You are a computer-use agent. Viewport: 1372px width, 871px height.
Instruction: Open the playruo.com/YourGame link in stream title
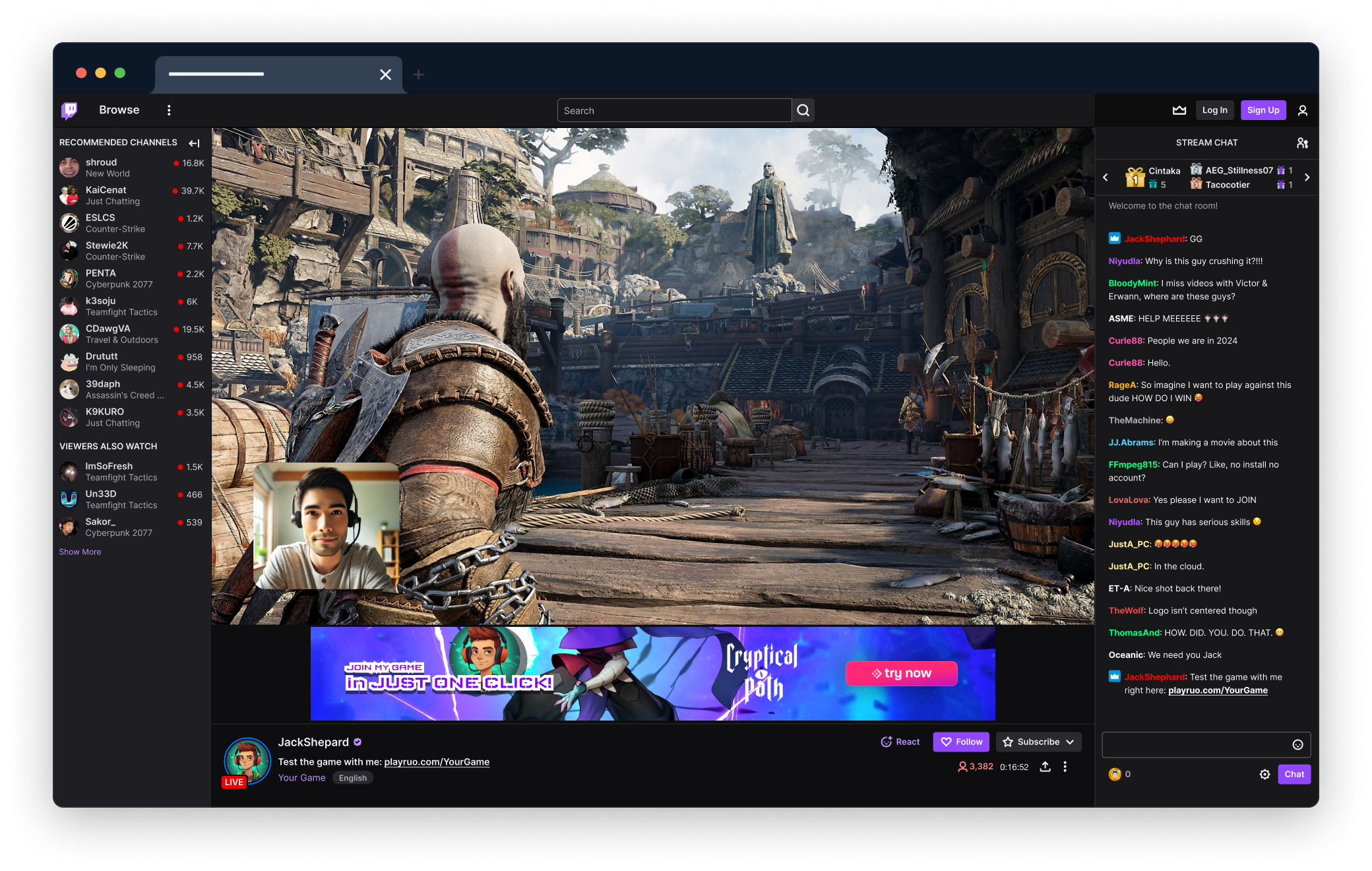(x=437, y=761)
